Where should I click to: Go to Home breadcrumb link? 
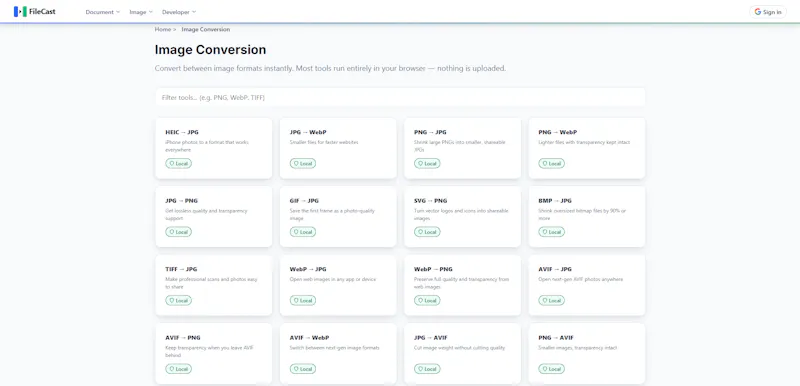[163, 30]
